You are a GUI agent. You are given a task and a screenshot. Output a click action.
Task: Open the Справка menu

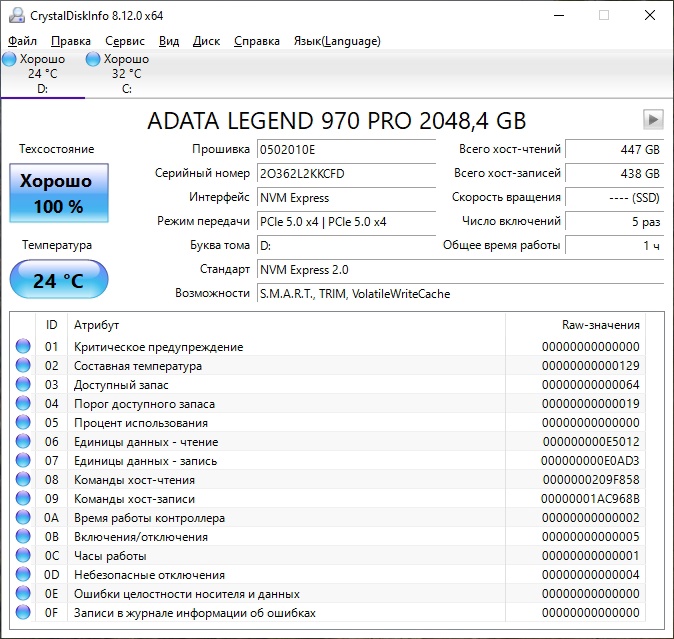(x=257, y=41)
